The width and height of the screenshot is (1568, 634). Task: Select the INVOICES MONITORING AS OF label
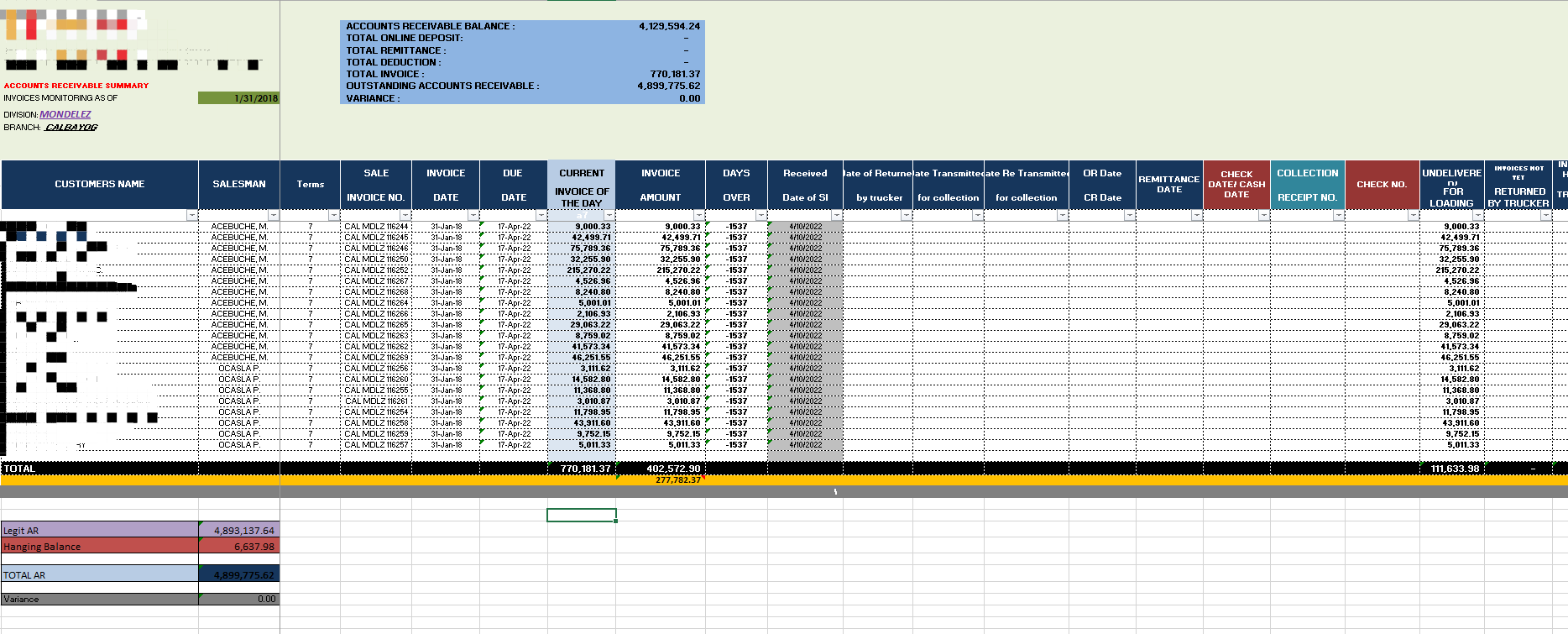tap(60, 98)
